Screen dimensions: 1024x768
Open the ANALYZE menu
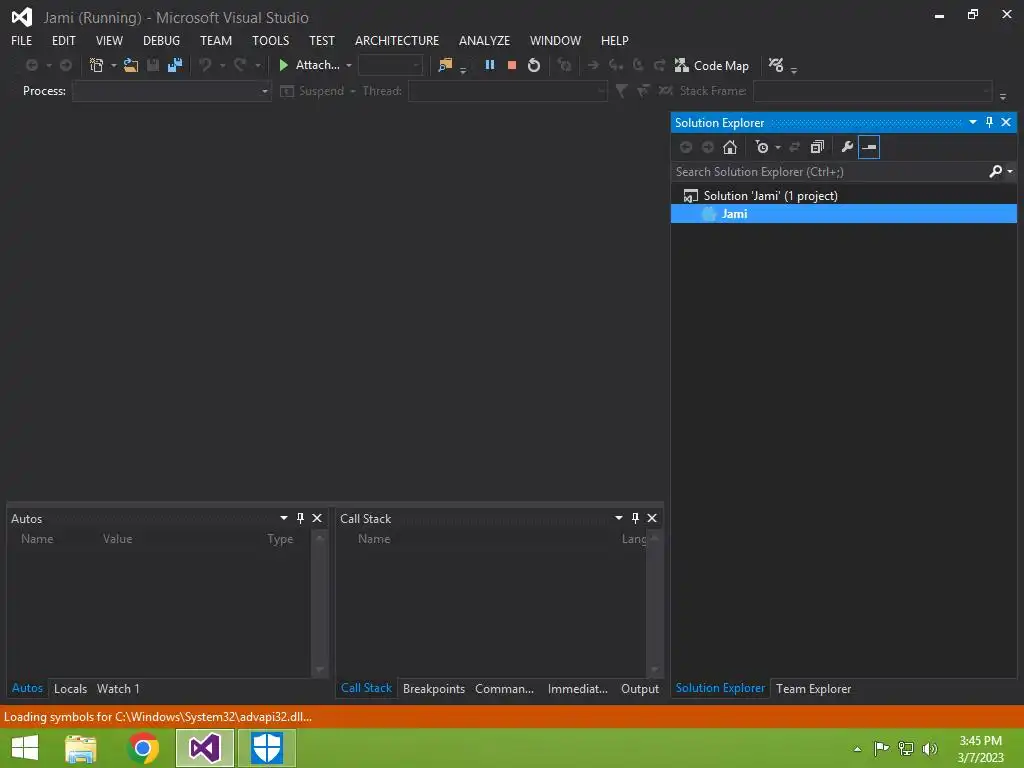484,40
